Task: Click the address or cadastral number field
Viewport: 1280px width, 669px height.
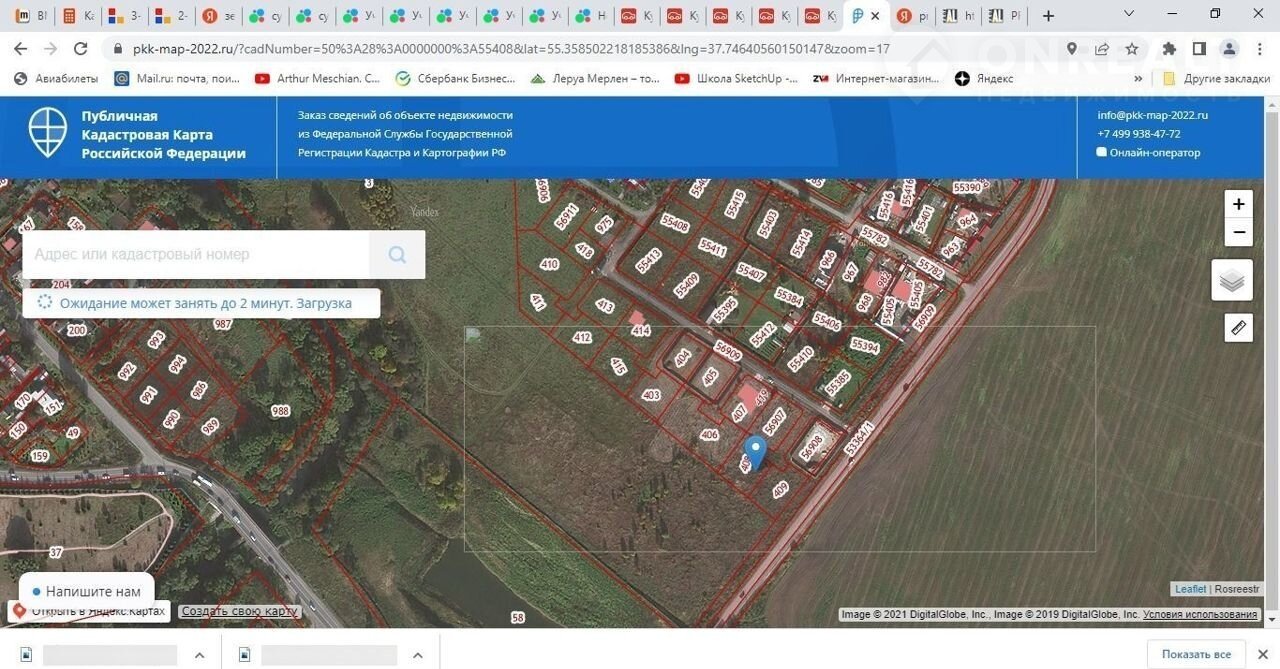Action: point(196,255)
